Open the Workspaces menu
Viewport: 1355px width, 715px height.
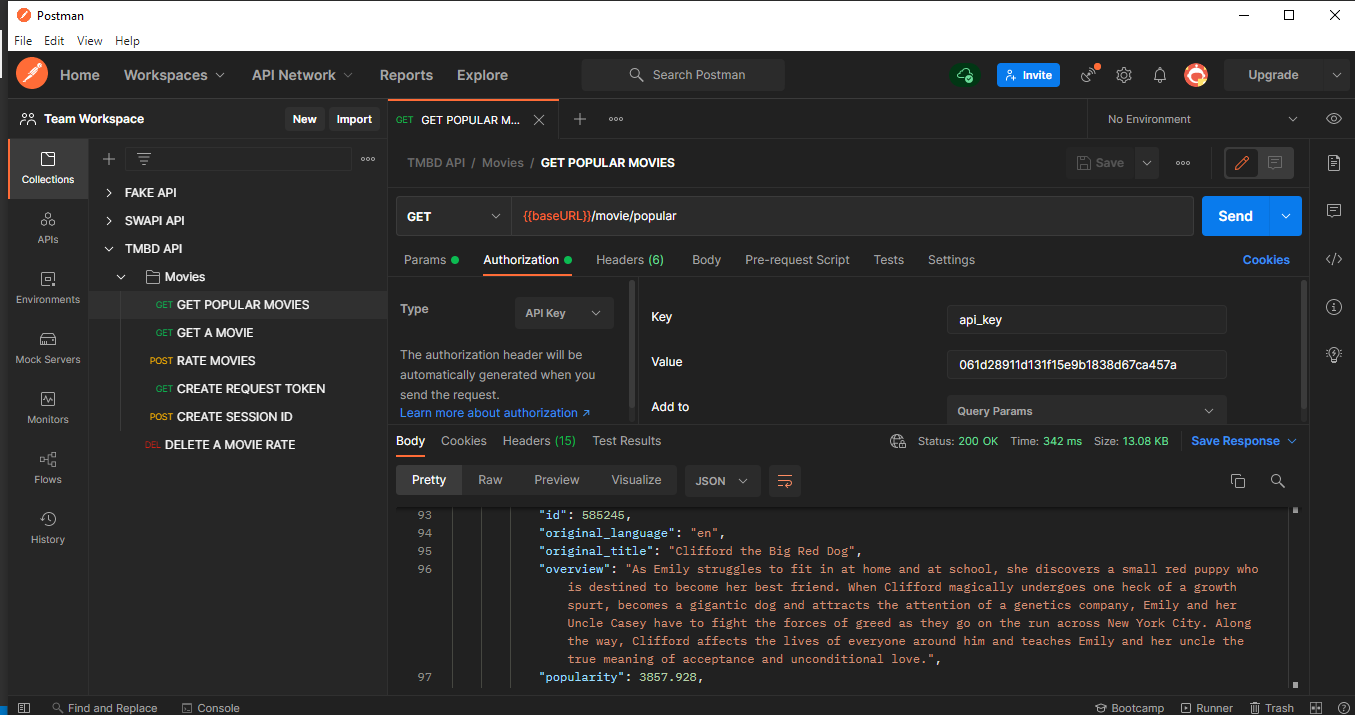pos(174,75)
